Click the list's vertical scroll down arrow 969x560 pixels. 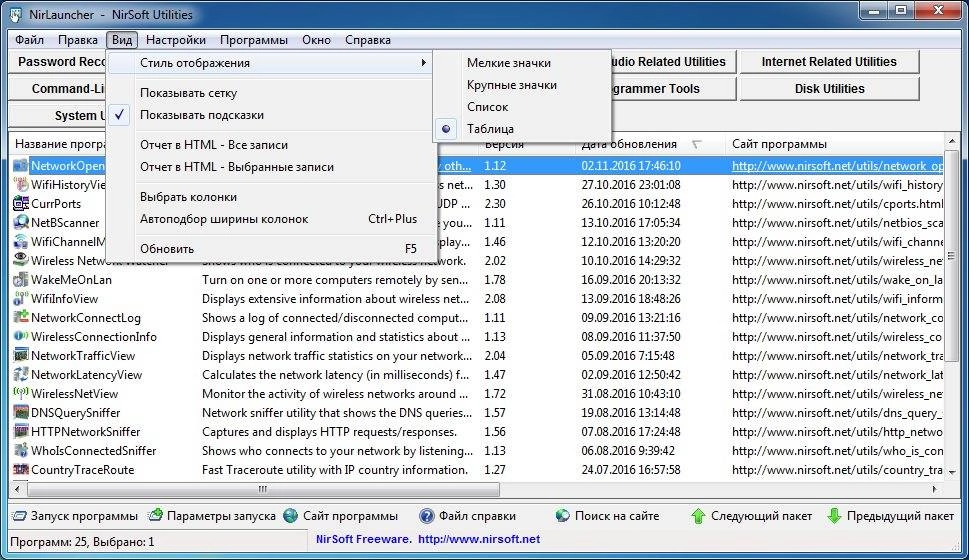pyautogui.click(x=952, y=472)
